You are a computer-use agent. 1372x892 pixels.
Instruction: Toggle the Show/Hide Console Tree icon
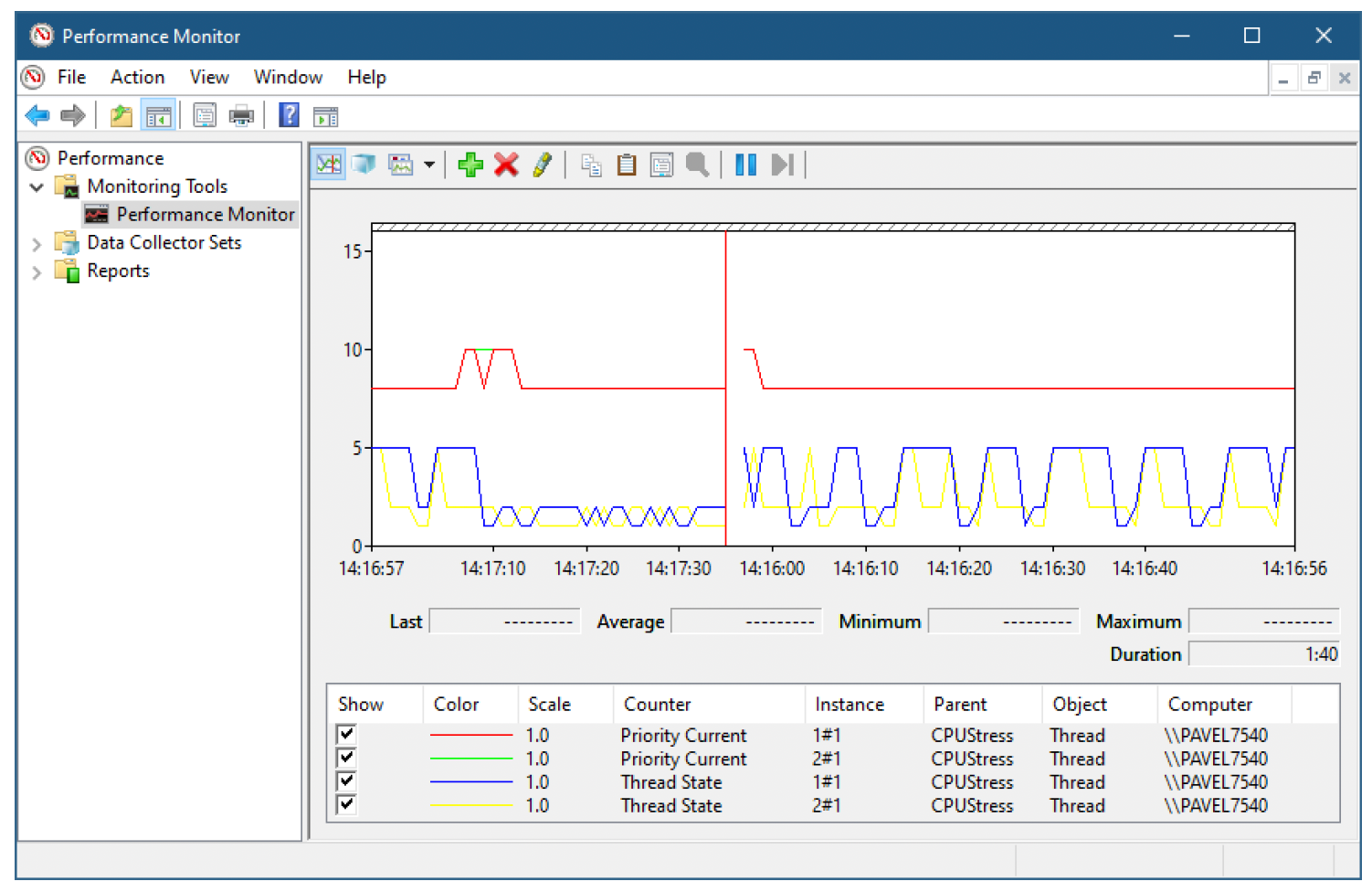[158, 116]
